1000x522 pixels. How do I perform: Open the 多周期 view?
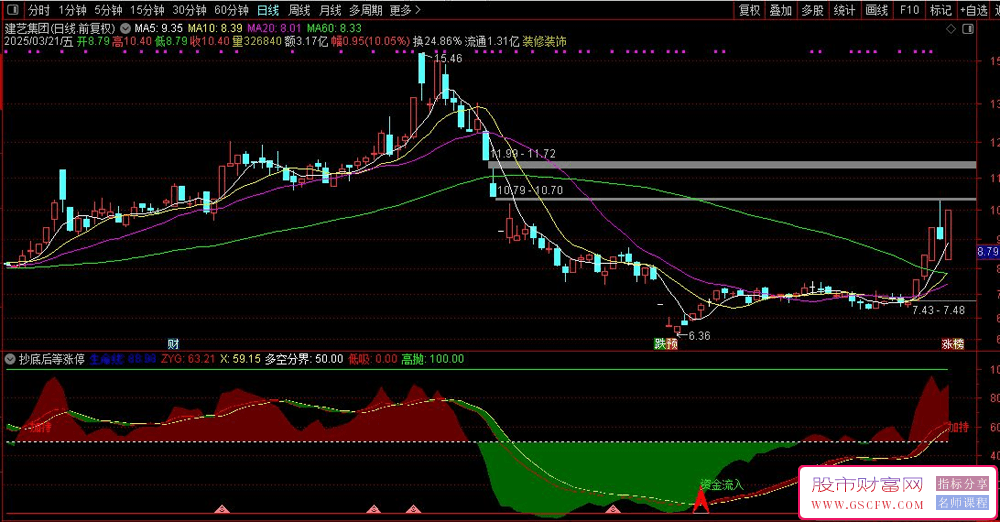[x=365, y=10]
